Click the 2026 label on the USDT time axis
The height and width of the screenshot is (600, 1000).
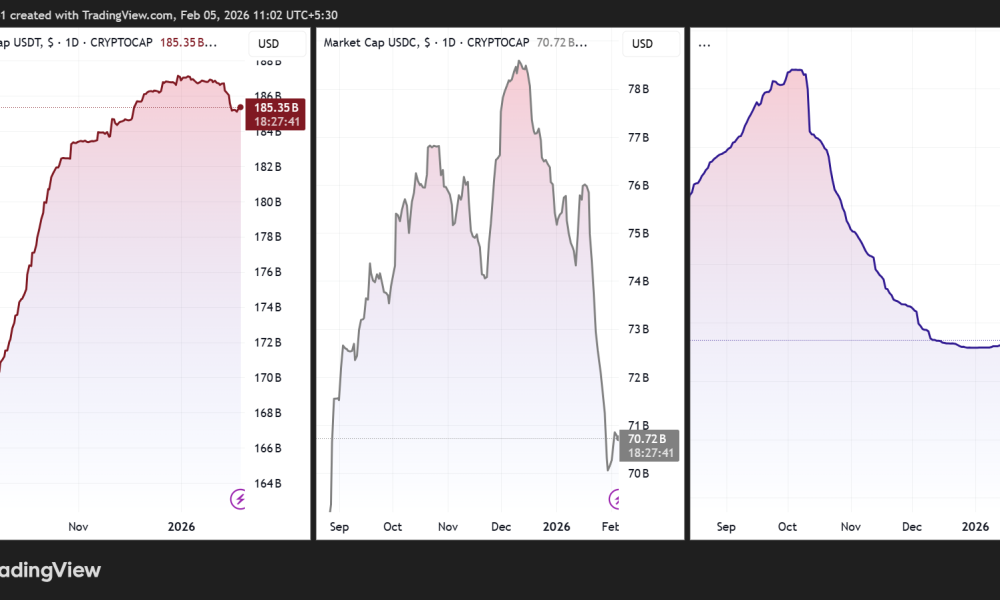click(x=181, y=526)
